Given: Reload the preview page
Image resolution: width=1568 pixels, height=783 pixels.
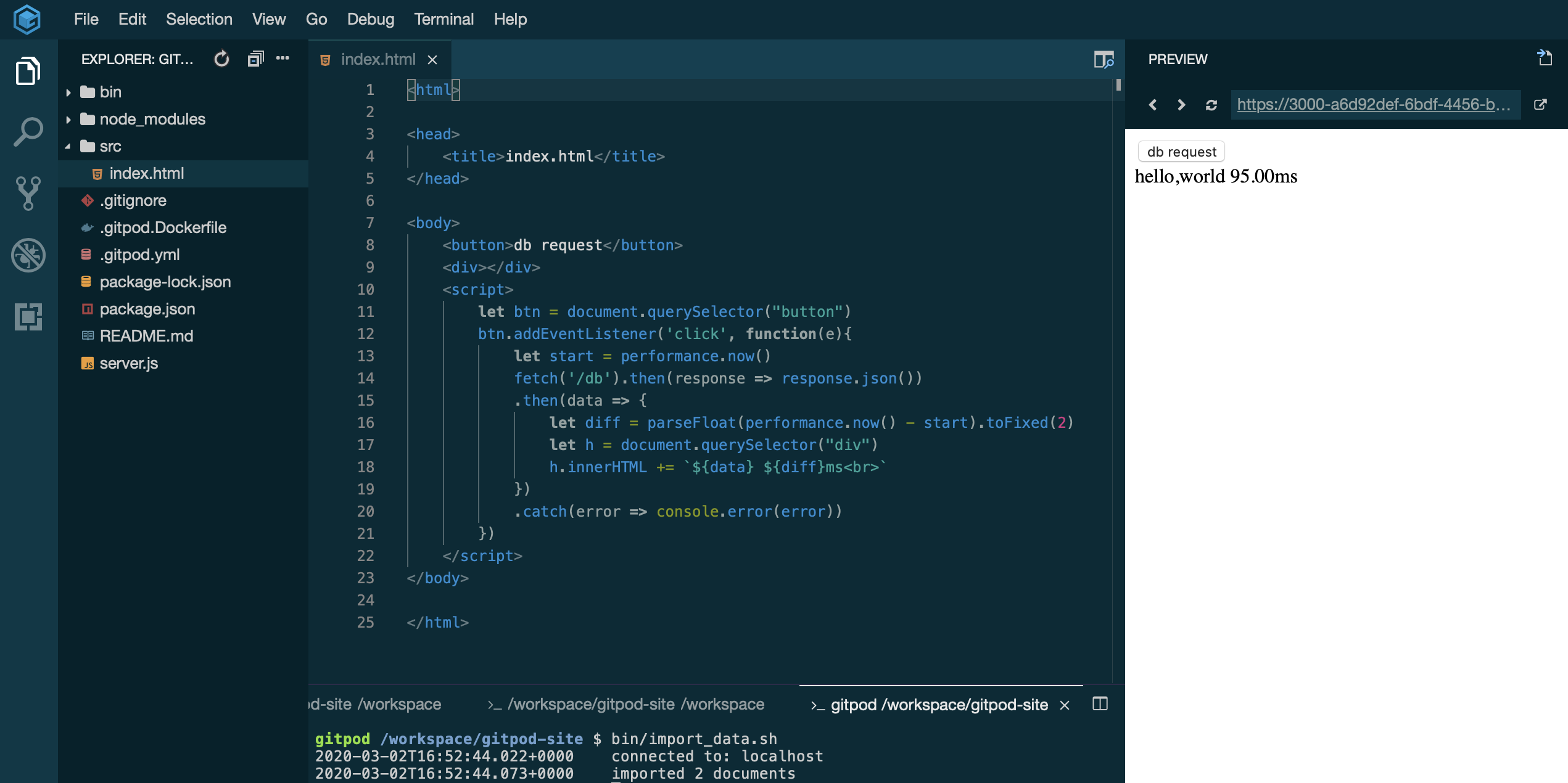Looking at the screenshot, I should [1211, 105].
